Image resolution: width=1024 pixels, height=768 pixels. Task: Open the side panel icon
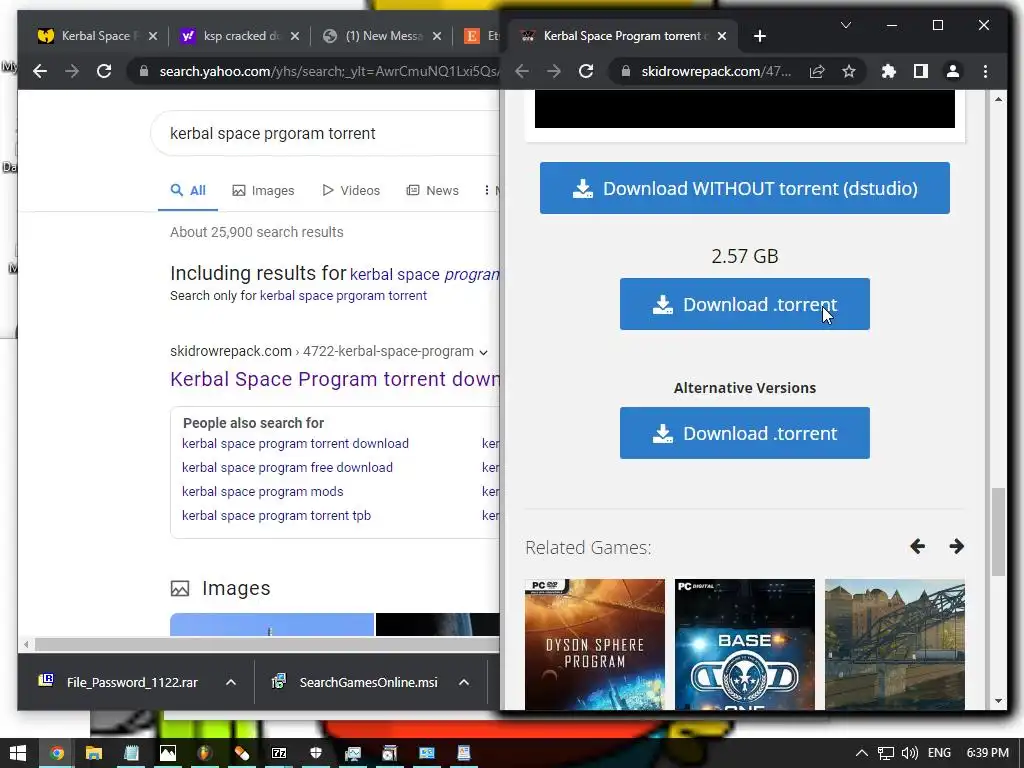click(x=921, y=71)
